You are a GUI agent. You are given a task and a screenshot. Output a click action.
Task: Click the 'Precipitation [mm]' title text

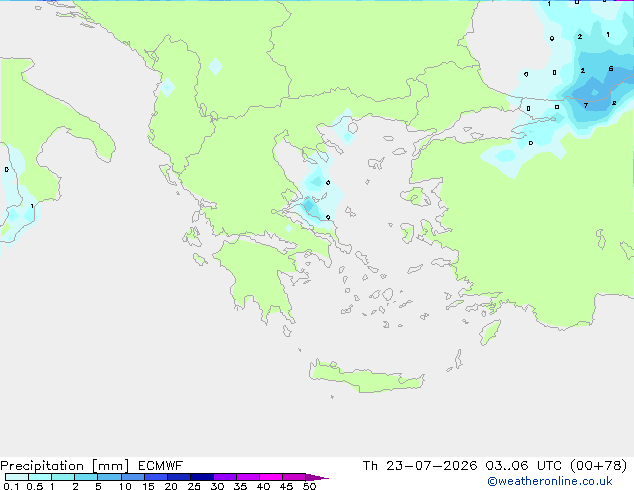64,466
